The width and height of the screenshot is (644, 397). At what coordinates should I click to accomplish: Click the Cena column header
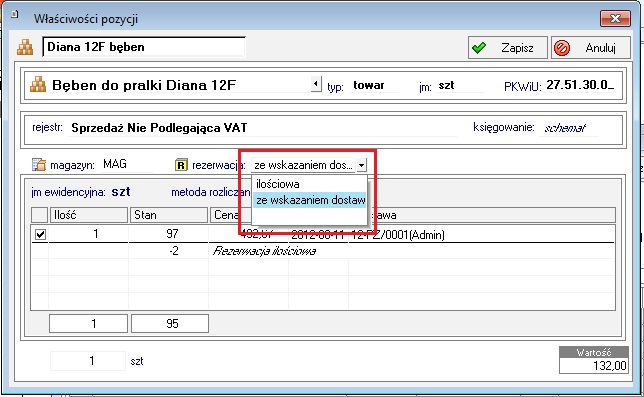click(225, 215)
